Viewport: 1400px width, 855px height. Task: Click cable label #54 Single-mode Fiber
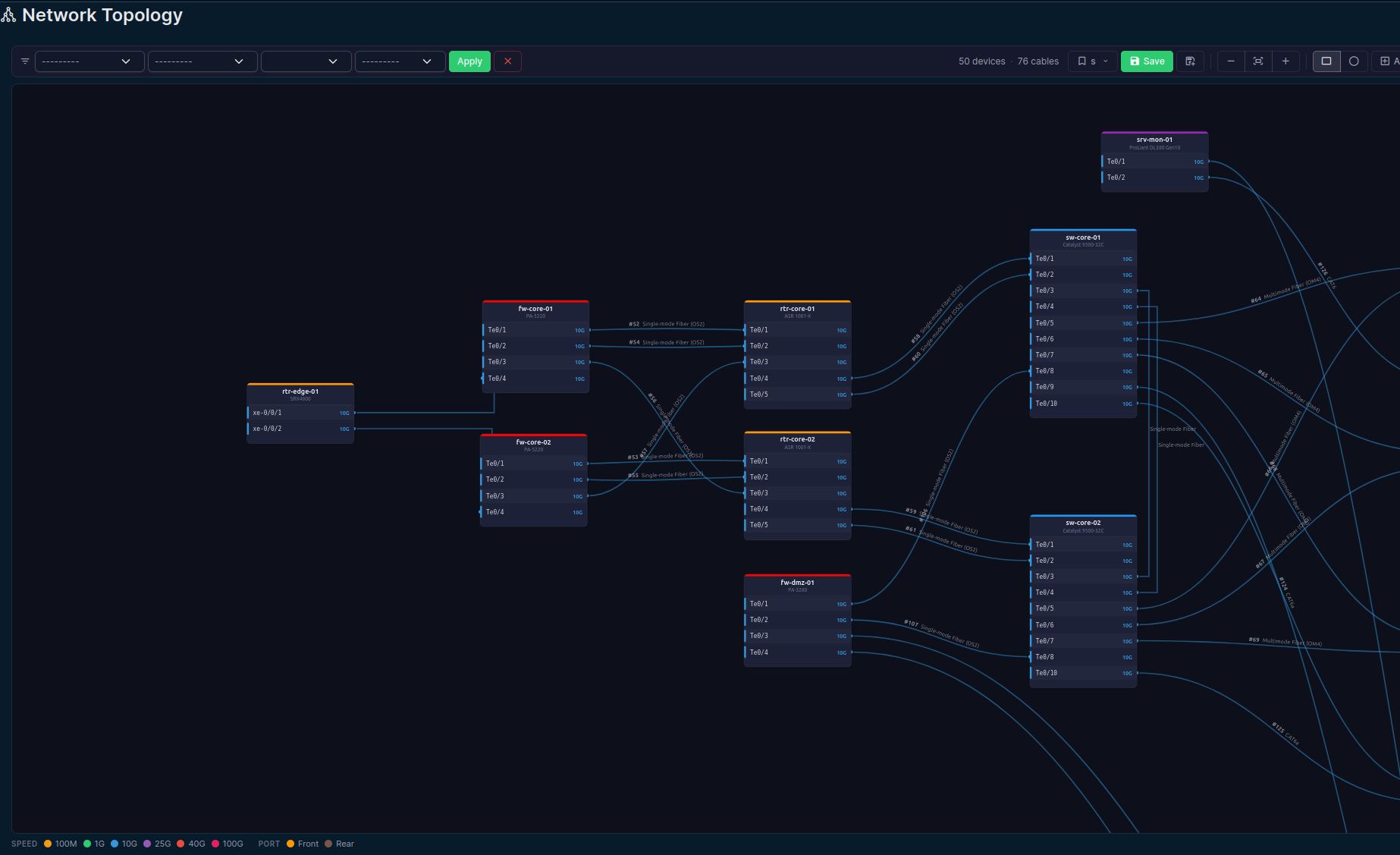667,342
